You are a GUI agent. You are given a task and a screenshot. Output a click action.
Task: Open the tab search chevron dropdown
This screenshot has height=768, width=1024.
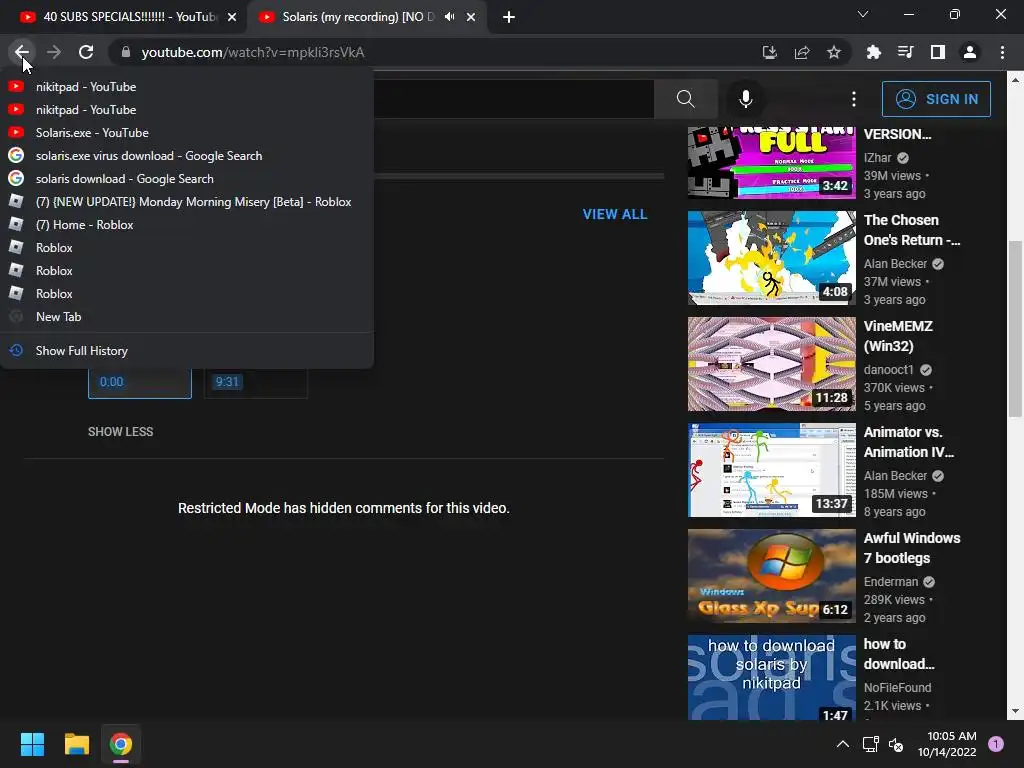(863, 14)
